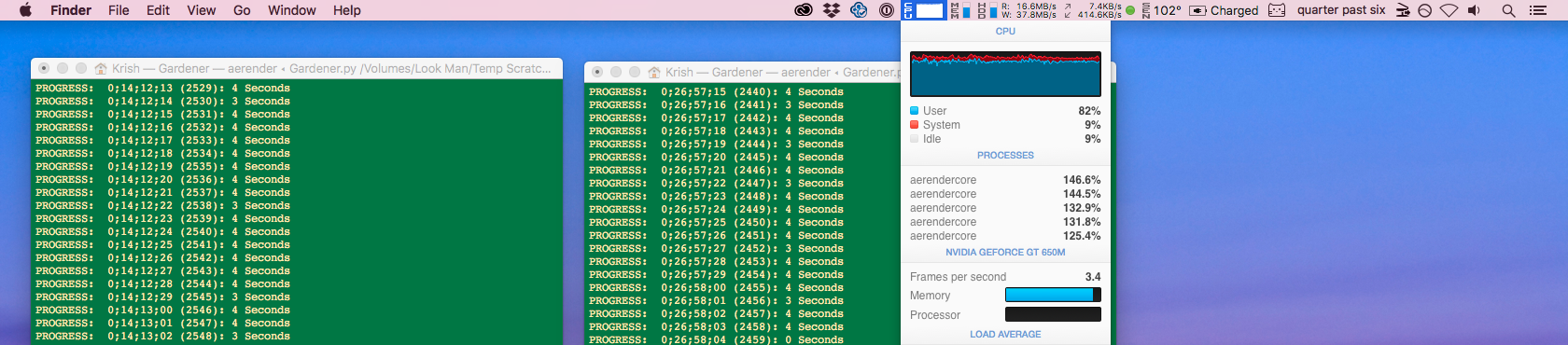Click the System CPU color legend
The image size is (1568, 345).
point(915,125)
